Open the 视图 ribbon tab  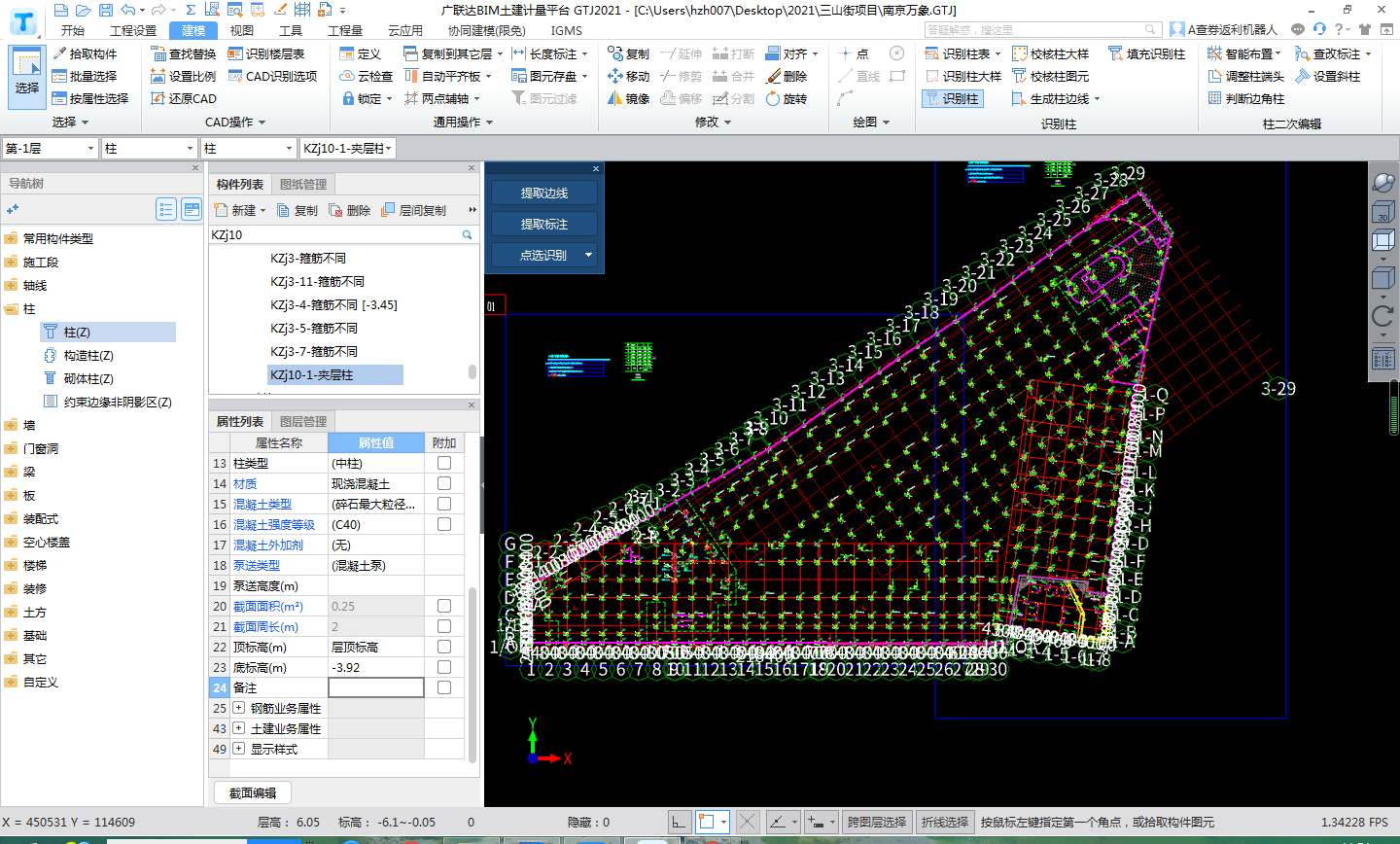(242, 30)
